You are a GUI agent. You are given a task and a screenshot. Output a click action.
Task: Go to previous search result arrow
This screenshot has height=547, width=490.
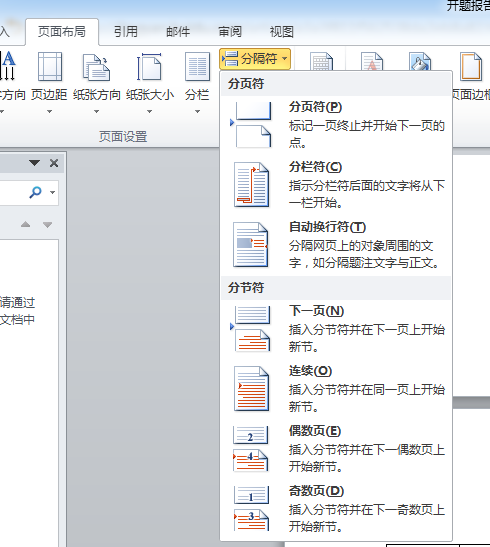[x=25, y=224]
